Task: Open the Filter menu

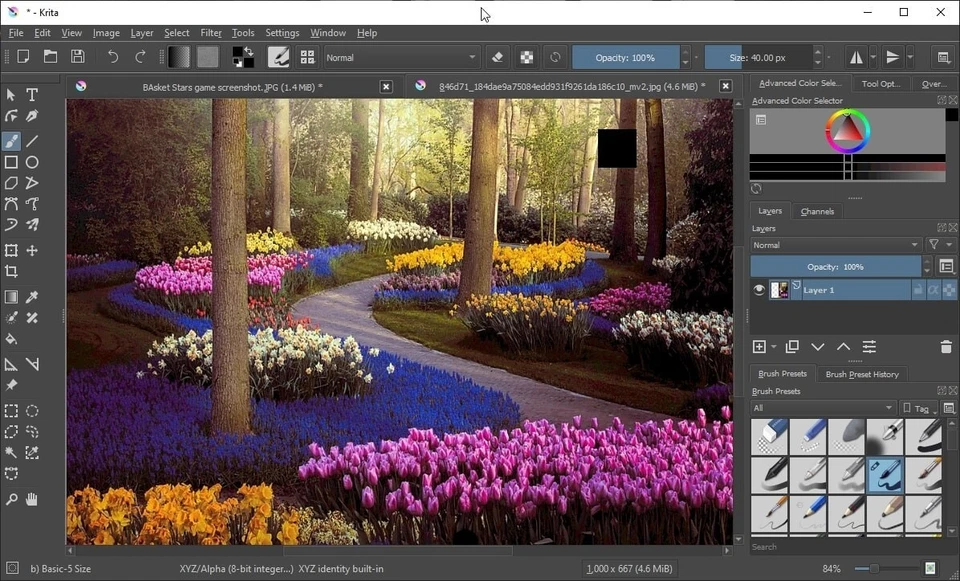Action: (x=210, y=32)
